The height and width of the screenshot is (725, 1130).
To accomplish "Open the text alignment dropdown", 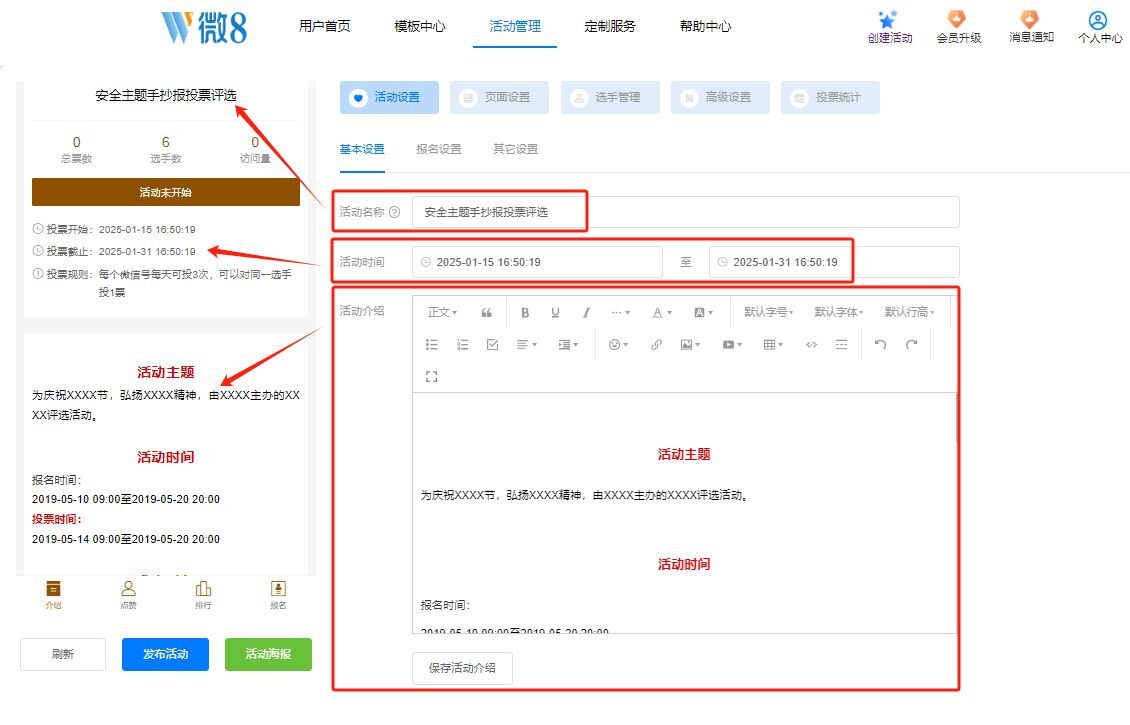I will [x=527, y=344].
